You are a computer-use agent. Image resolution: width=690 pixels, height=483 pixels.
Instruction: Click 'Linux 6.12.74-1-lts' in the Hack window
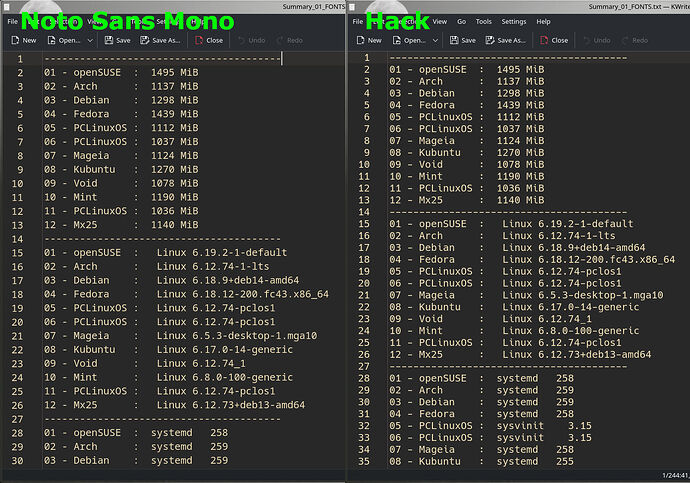(559, 236)
